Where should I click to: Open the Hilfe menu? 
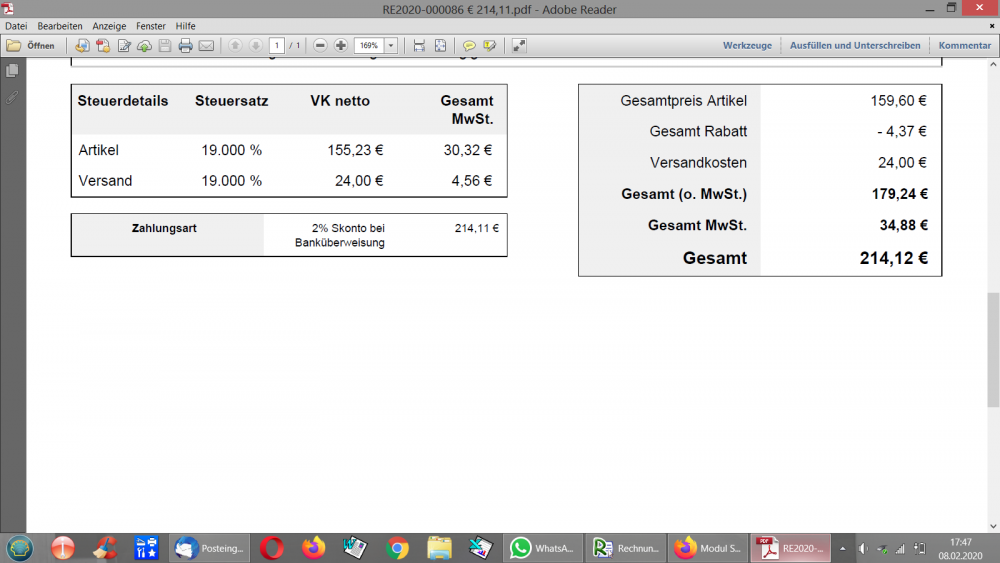[186, 26]
